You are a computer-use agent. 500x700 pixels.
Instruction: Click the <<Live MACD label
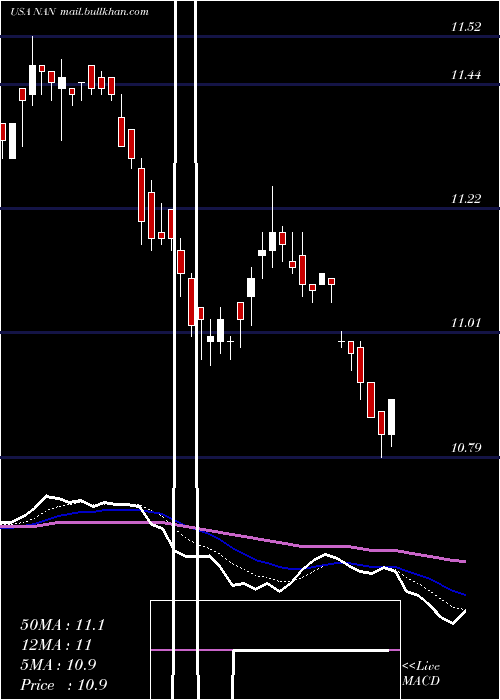tap(421, 673)
